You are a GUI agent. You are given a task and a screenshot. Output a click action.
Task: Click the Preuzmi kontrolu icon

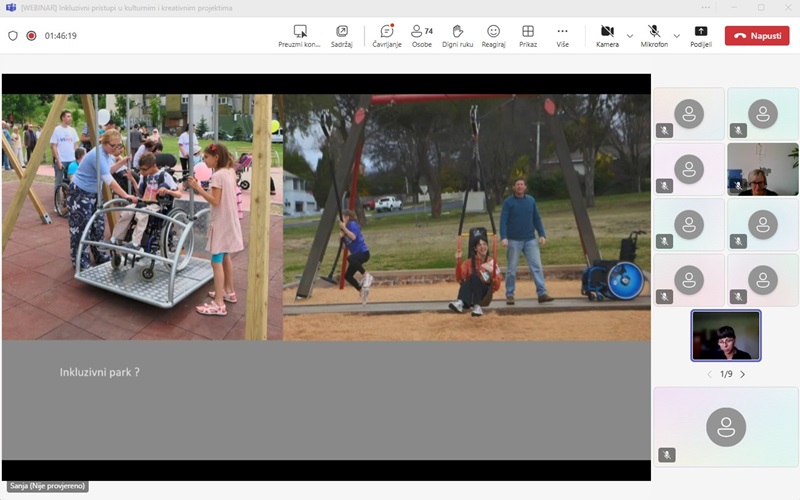(x=300, y=35)
